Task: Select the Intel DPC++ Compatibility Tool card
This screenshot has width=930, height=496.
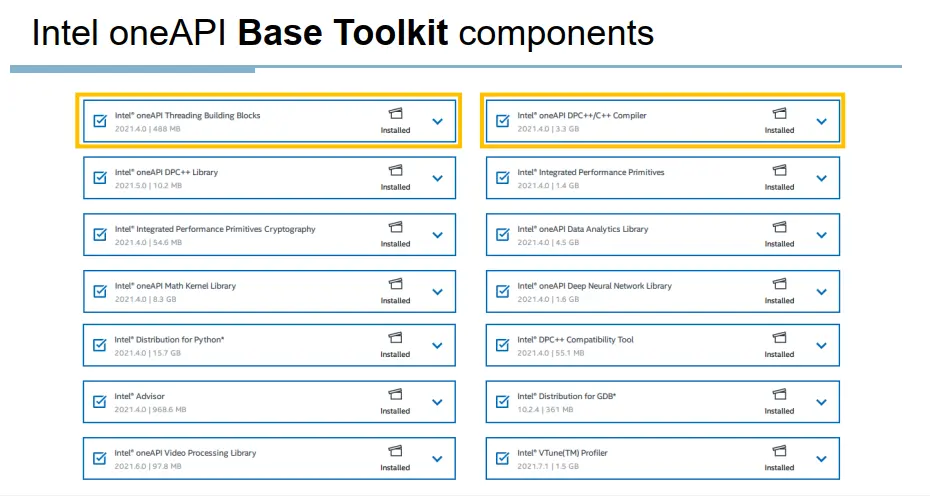Action: click(x=660, y=345)
